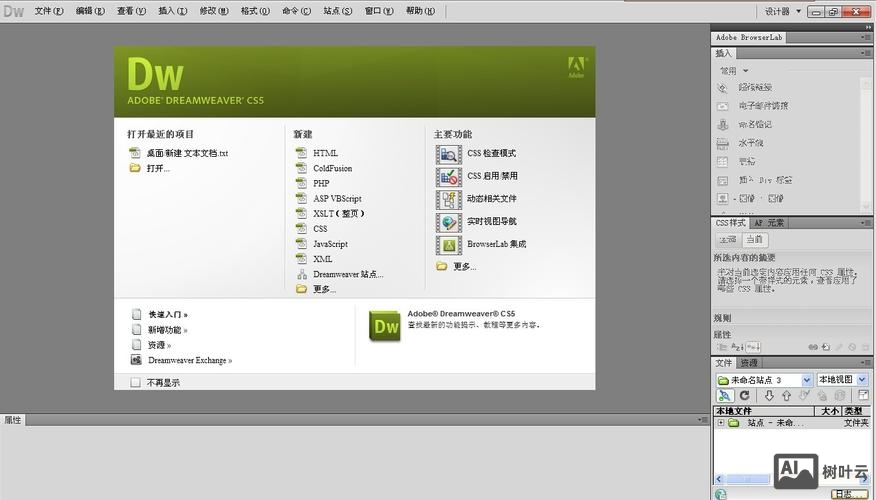Click the XML new file icon
This screenshot has width=876, height=500.
pos(302,259)
